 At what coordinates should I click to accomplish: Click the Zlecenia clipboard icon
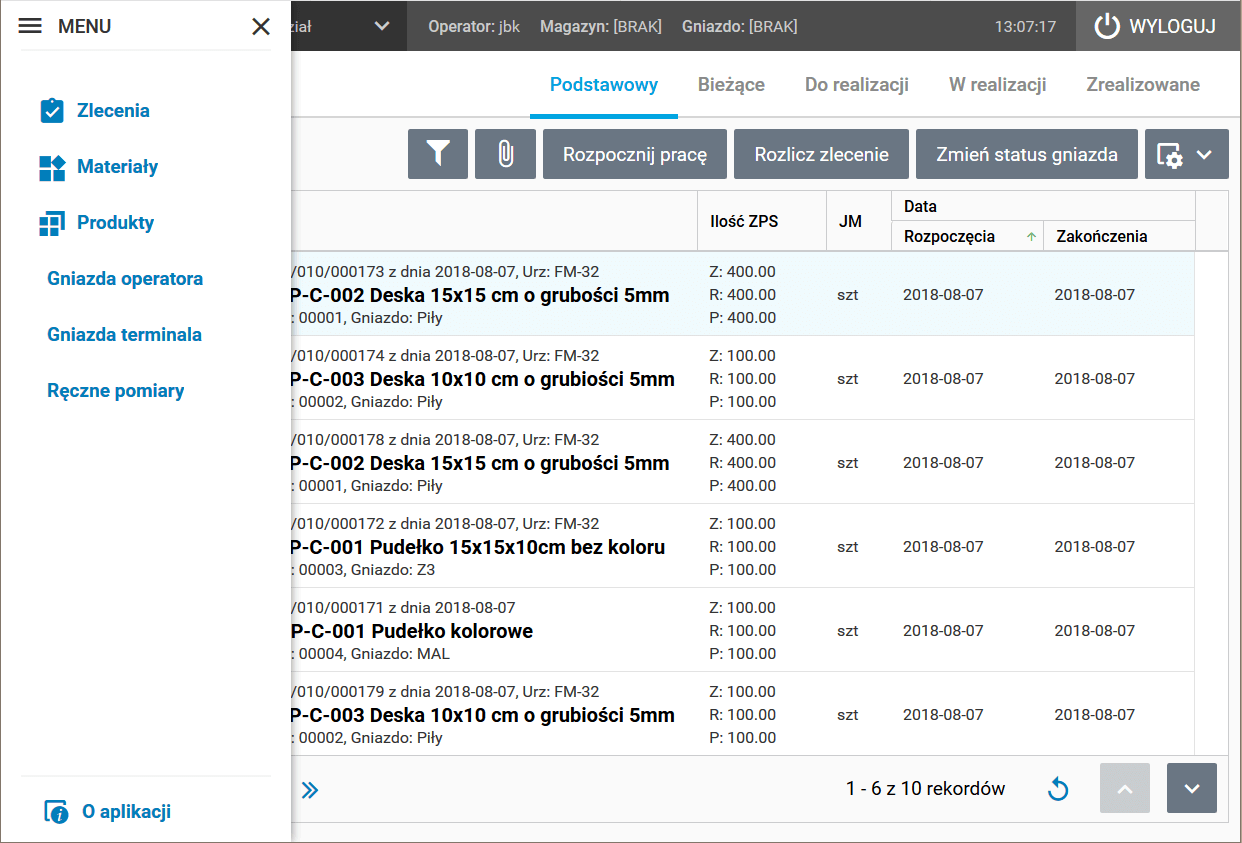point(52,110)
